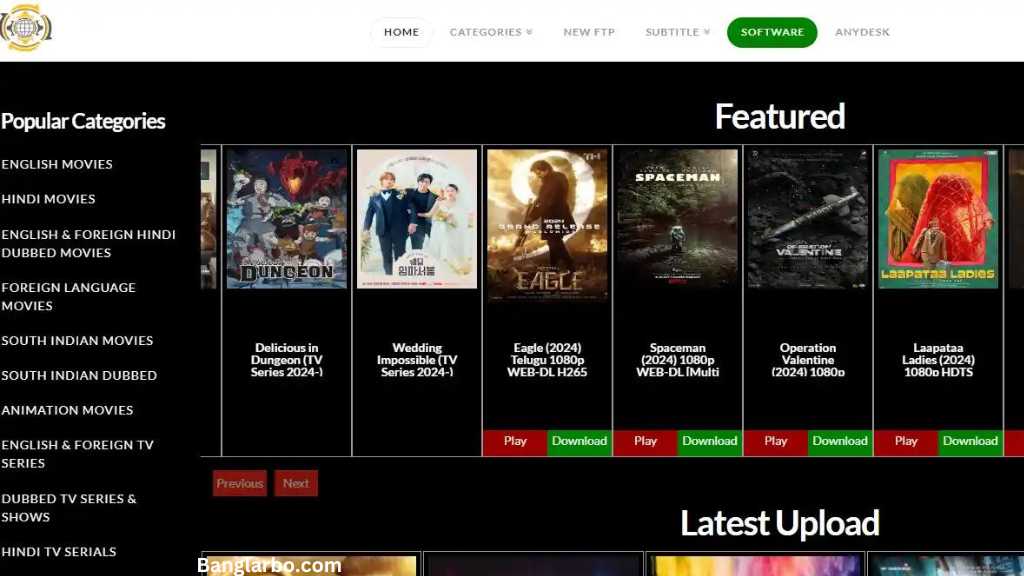Click the Laapataa Ladies title text
This screenshot has width=1024, height=576.
(938, 360)
